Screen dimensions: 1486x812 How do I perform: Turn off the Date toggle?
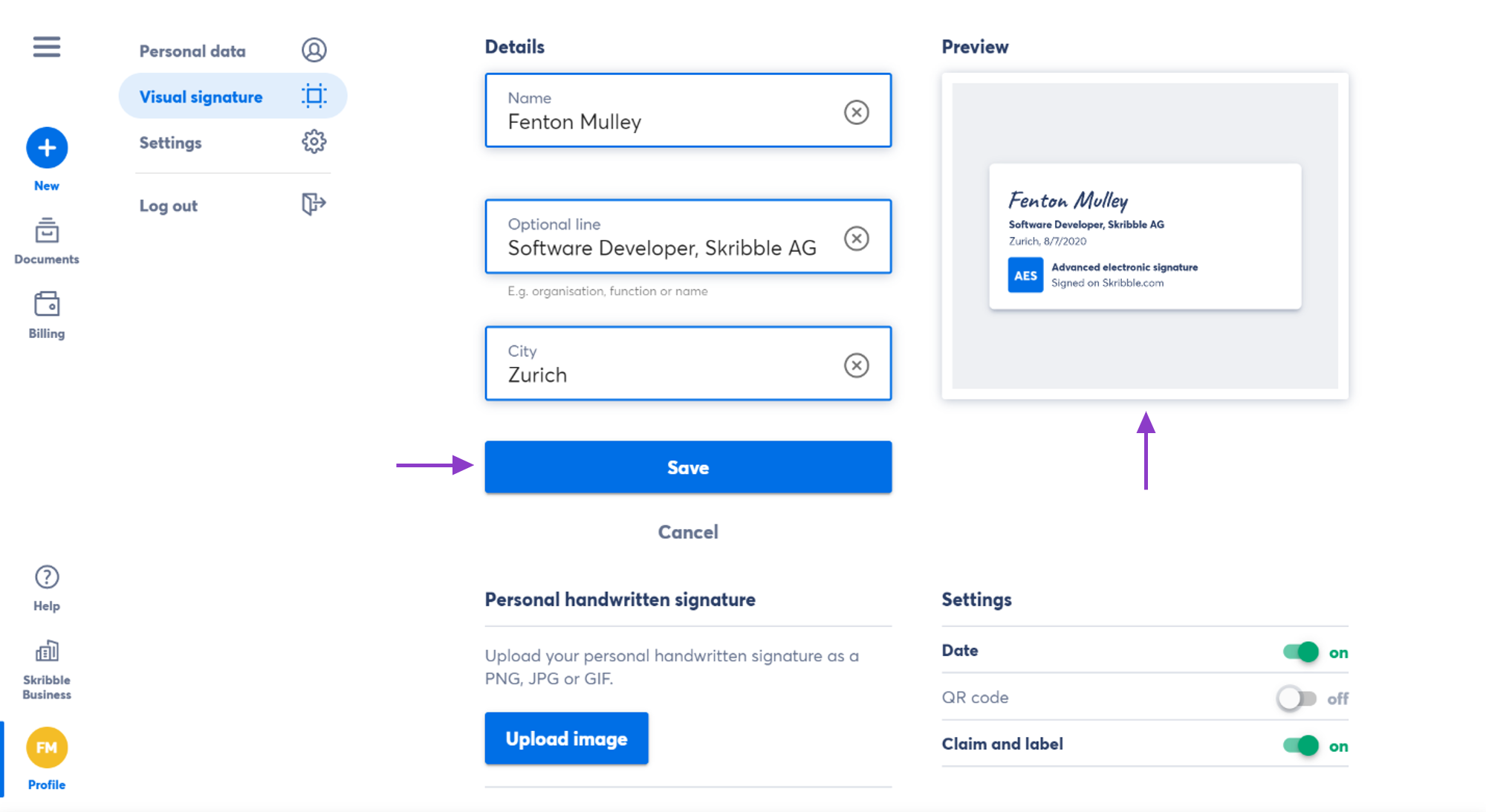[1300, 652]
